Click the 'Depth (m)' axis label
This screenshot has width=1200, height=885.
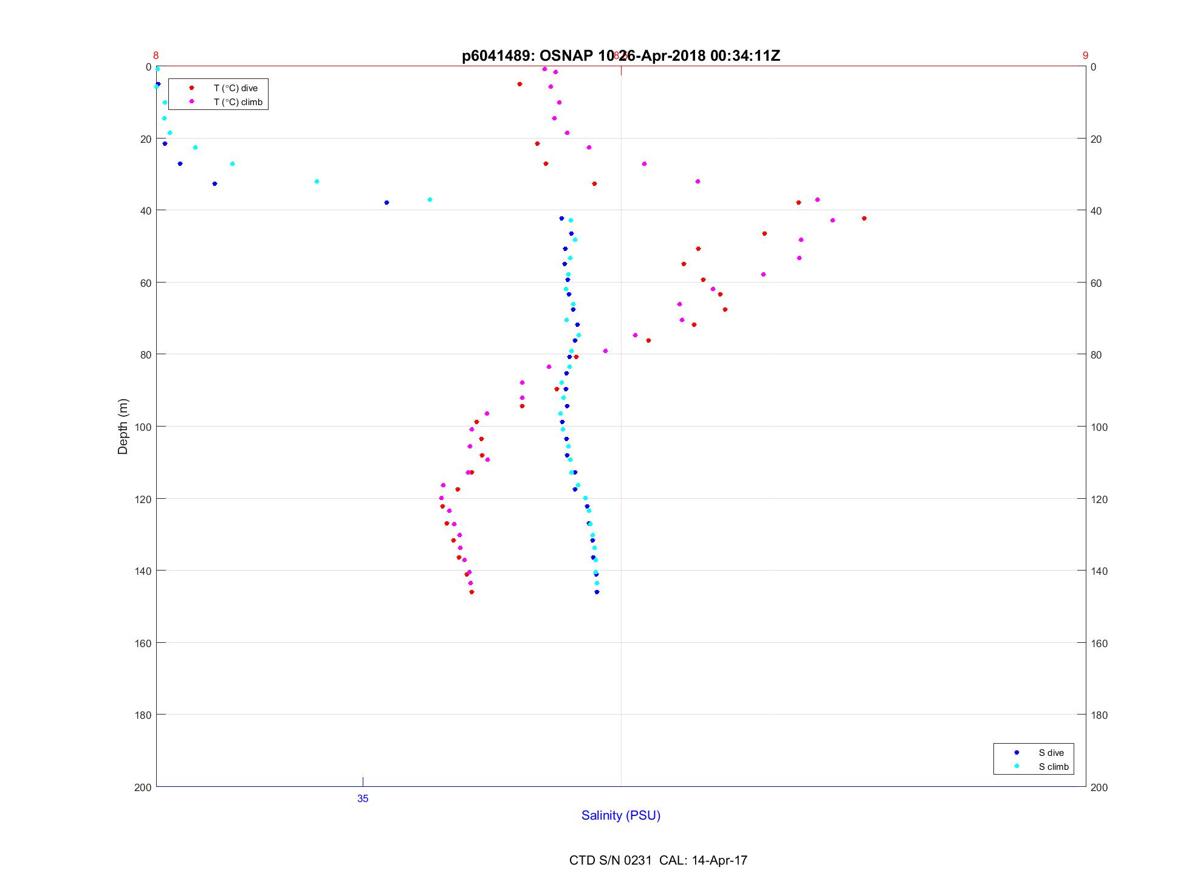[x=124, y=427]
